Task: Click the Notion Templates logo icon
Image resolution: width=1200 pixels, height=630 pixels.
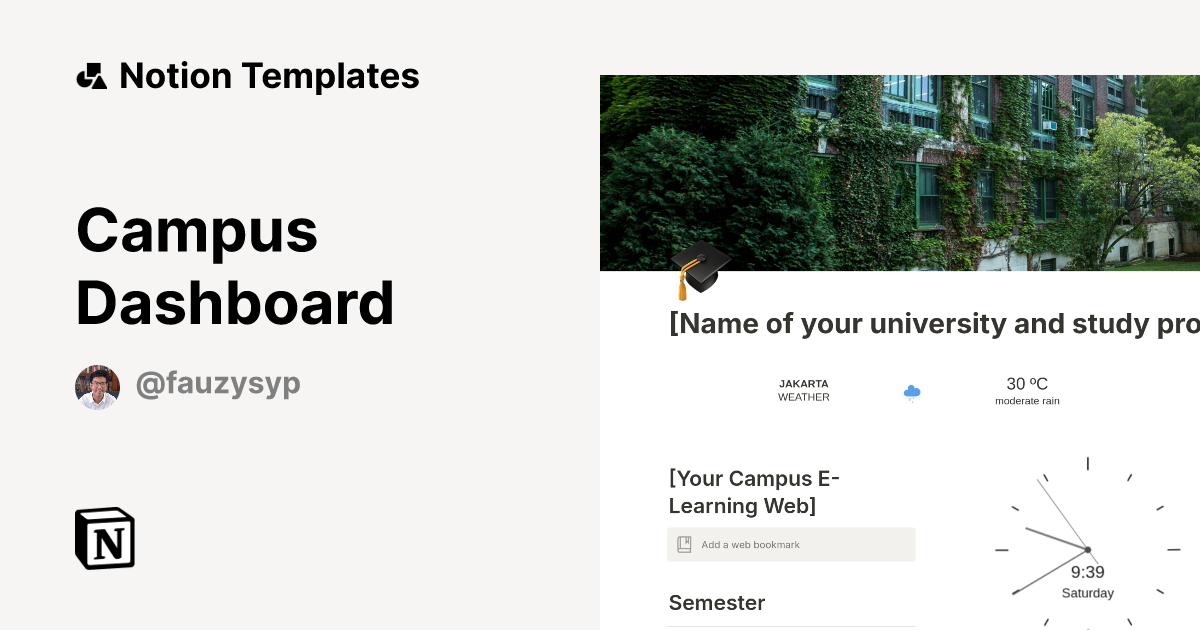Action: coord(91,75)
